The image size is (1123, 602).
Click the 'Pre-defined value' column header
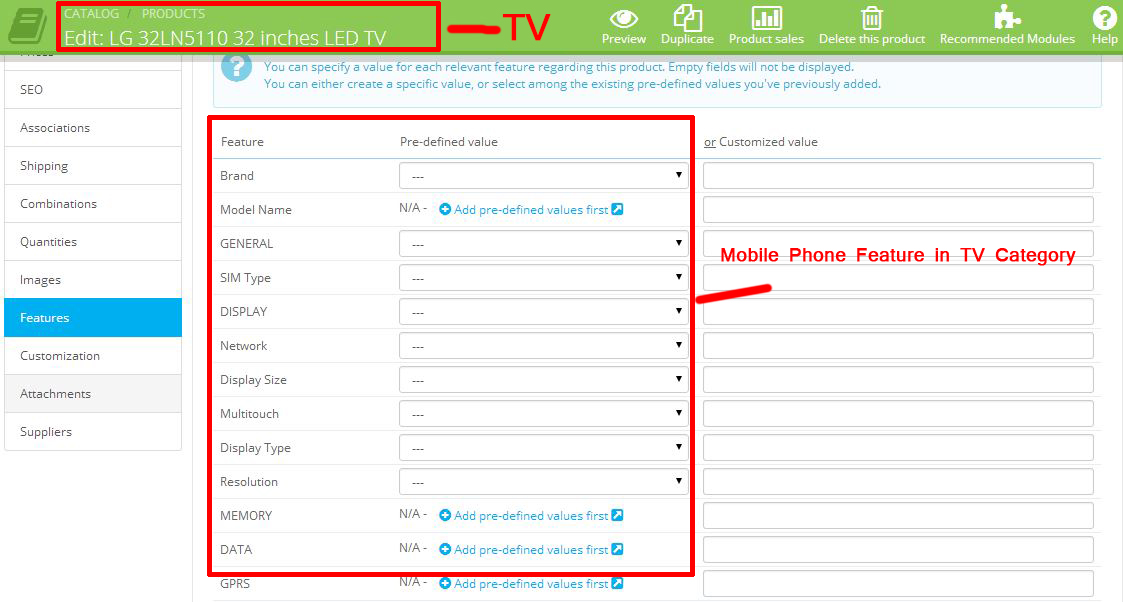[x=448, y=142]
